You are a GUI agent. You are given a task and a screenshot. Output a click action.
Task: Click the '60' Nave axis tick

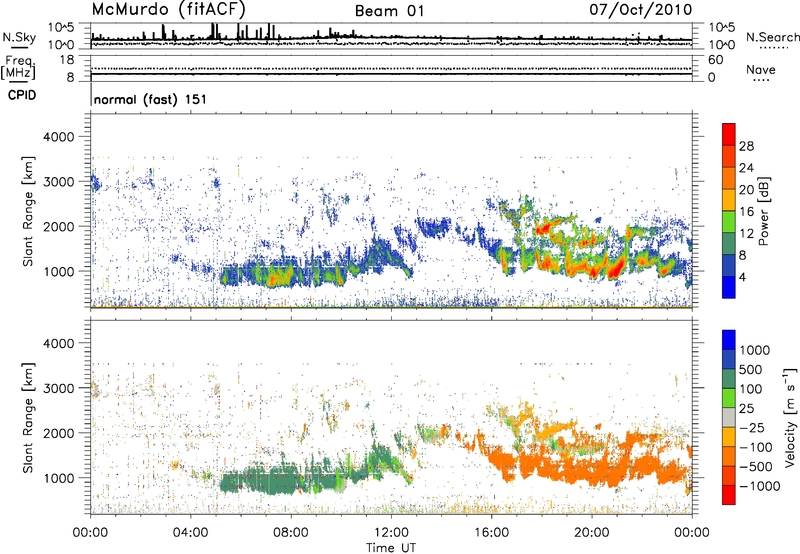pyautogui.click(x=716, y=60)
